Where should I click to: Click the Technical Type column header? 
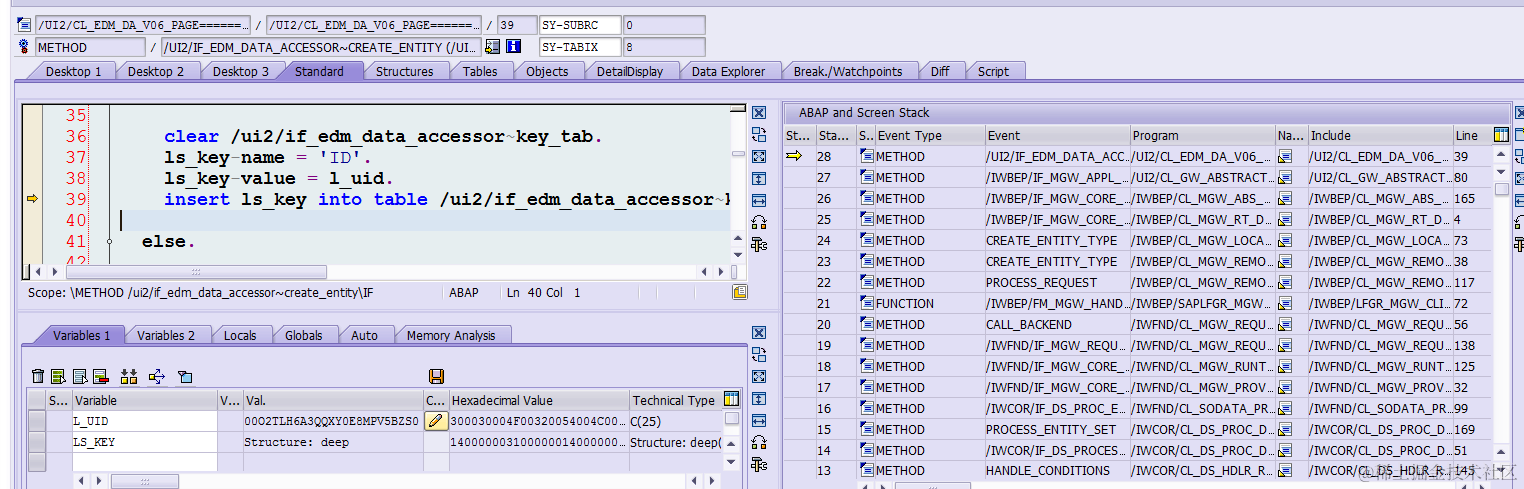pyautogui.click(x=674, y=400)
